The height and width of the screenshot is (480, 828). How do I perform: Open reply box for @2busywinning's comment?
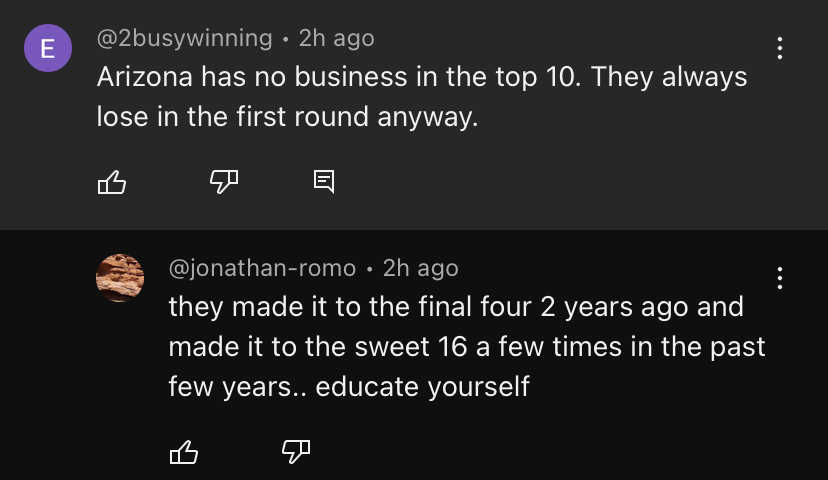pyautogui.click(x=324, y=181)
